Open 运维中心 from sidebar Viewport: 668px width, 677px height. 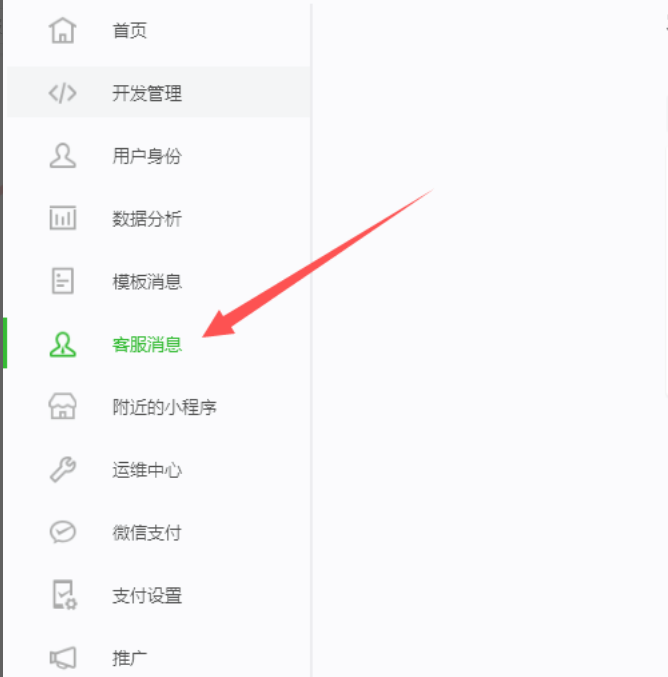click(147, 470)
